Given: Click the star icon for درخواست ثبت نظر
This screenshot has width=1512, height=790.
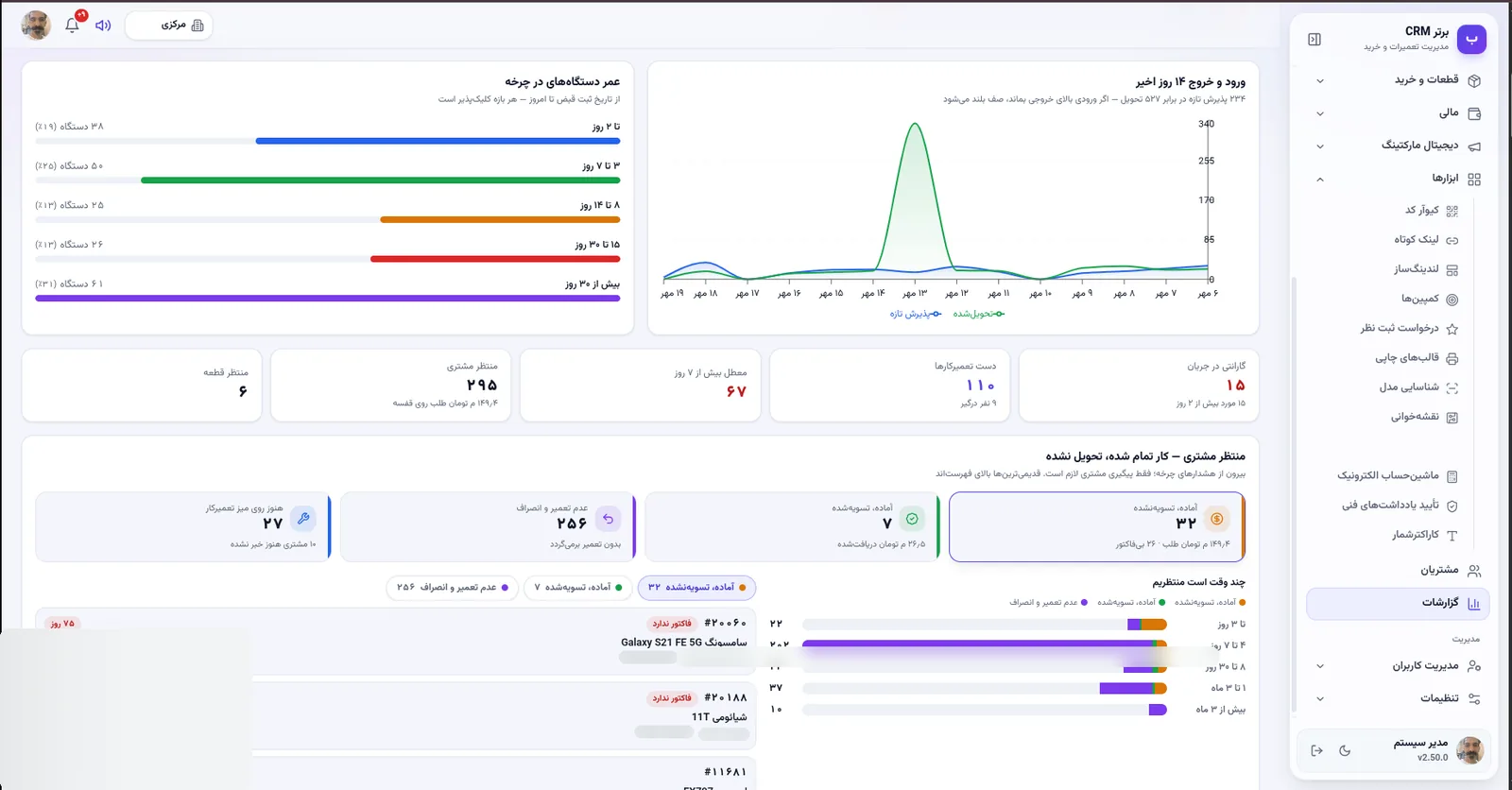Looking at the screenshot, I should pyautogui.click(x=1452, y=329).
